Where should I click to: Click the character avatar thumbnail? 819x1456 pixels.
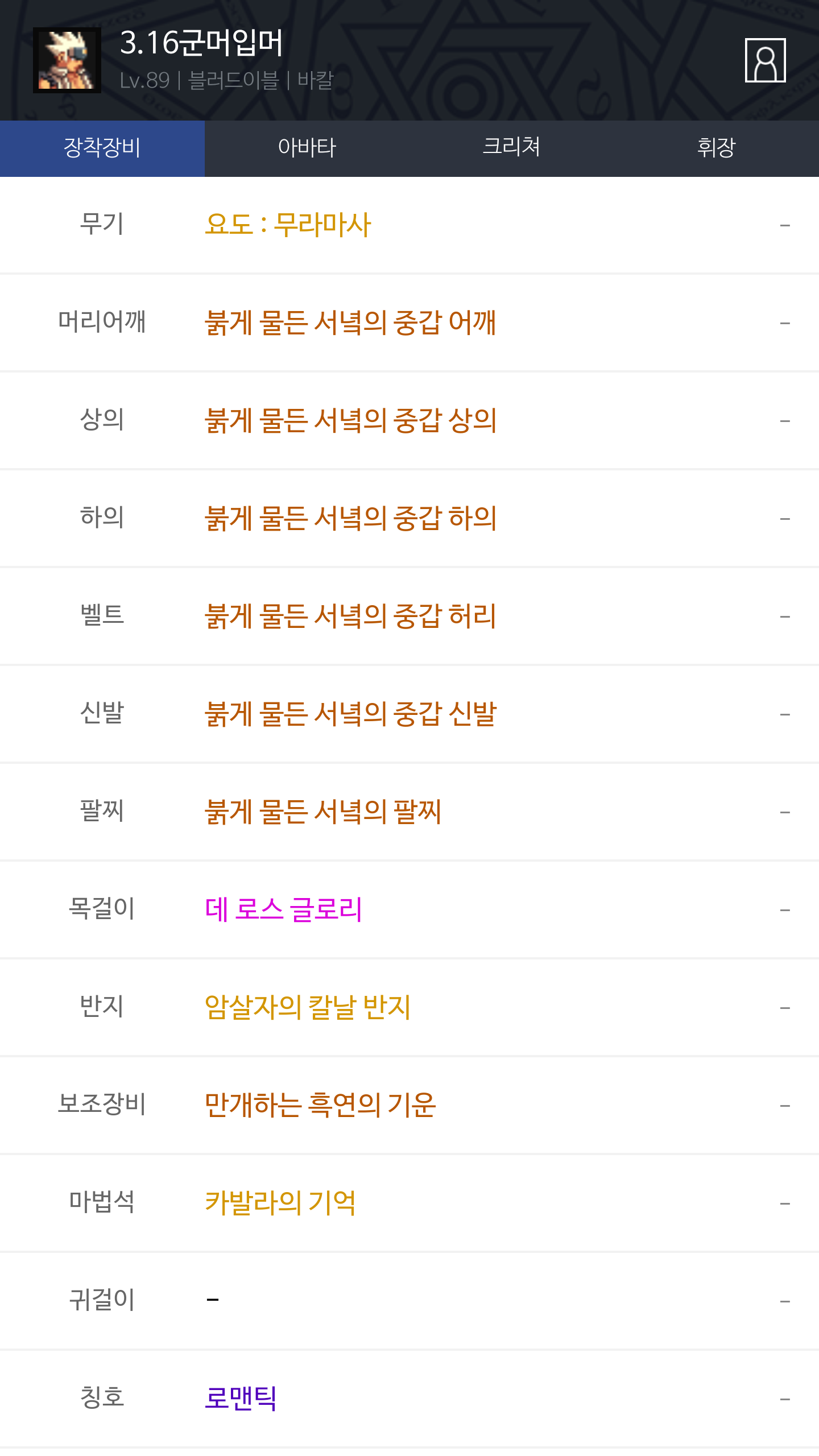click(67, 60)
